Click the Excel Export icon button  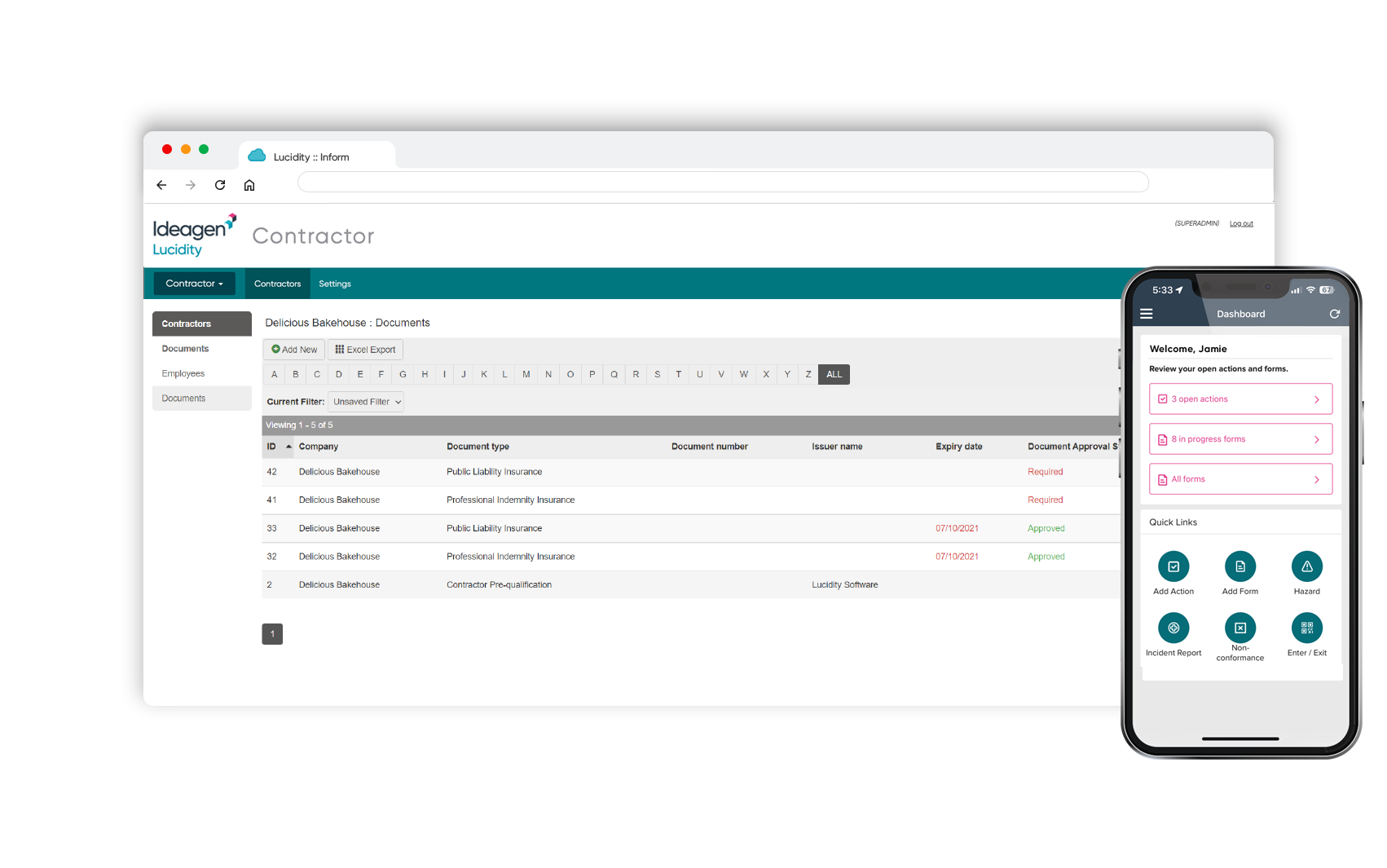coord(339,349)
